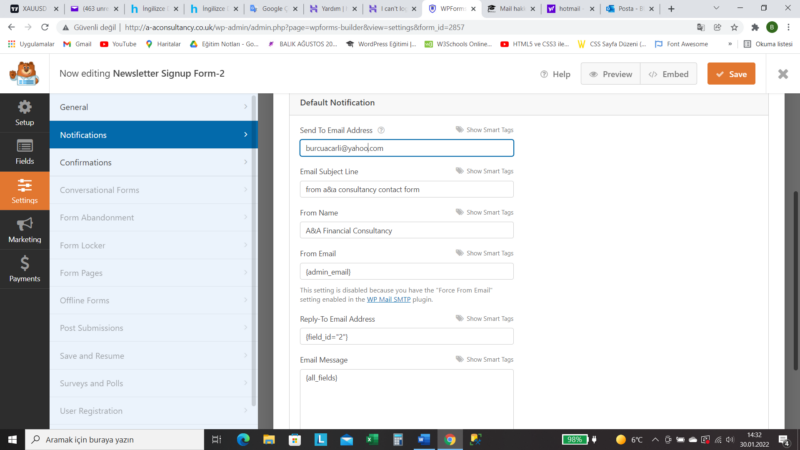
Task: Open Microsoft Edge from the taskbar
Action: (242, 439)
